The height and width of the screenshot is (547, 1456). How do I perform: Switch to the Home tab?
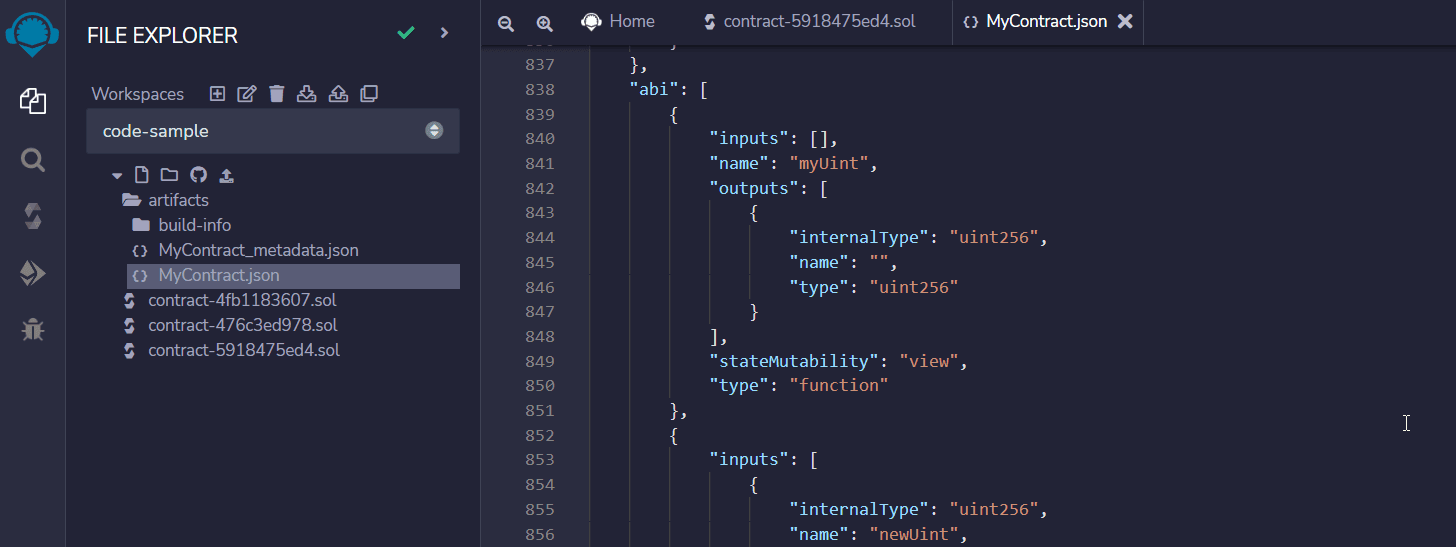(x=619, y=21)
